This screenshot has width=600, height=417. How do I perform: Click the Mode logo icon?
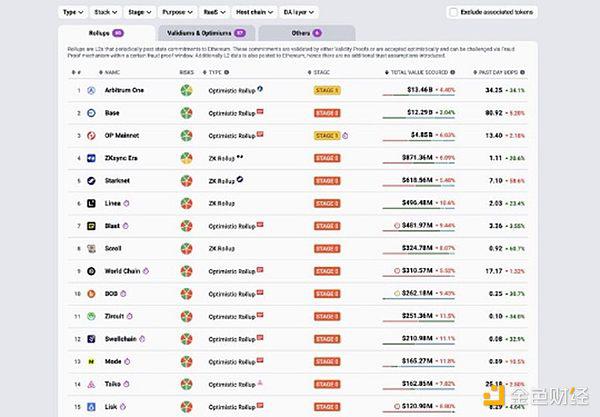click(91, 362)
